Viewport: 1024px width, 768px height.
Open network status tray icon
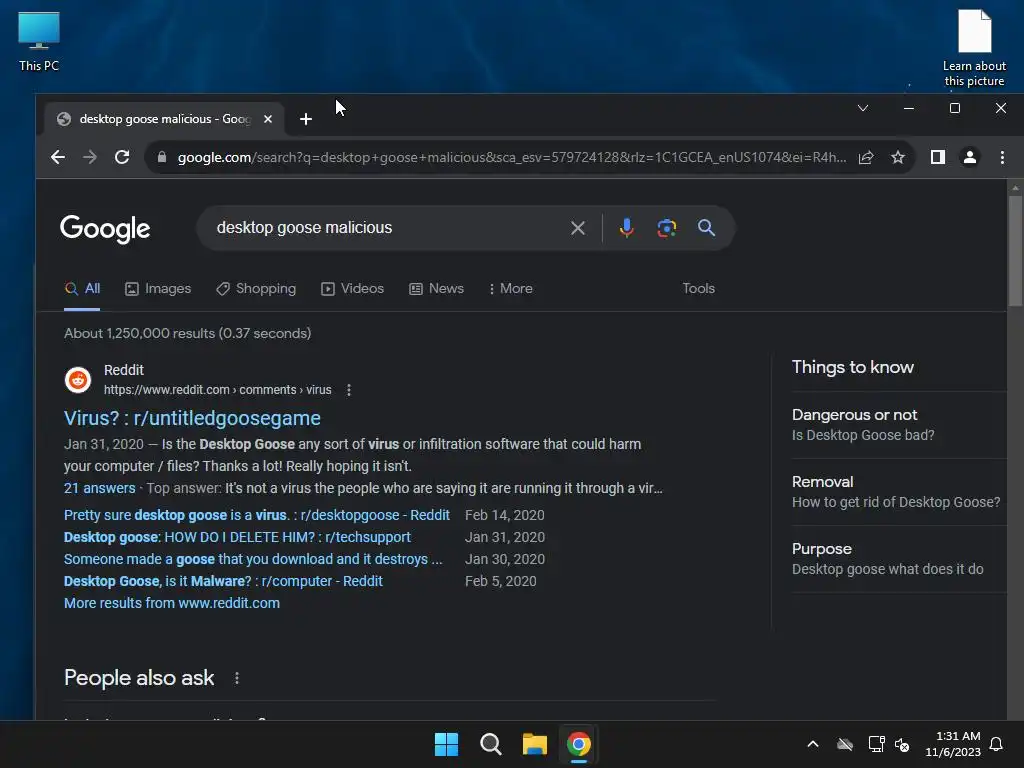point(876,744)
